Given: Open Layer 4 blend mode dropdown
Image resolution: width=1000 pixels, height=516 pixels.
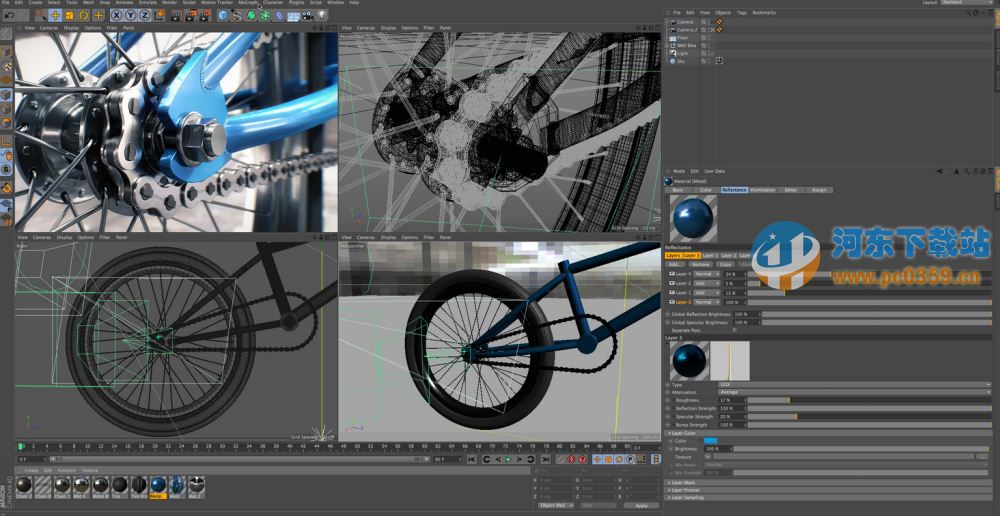Looking at the screenshot, I should point(707,274).
